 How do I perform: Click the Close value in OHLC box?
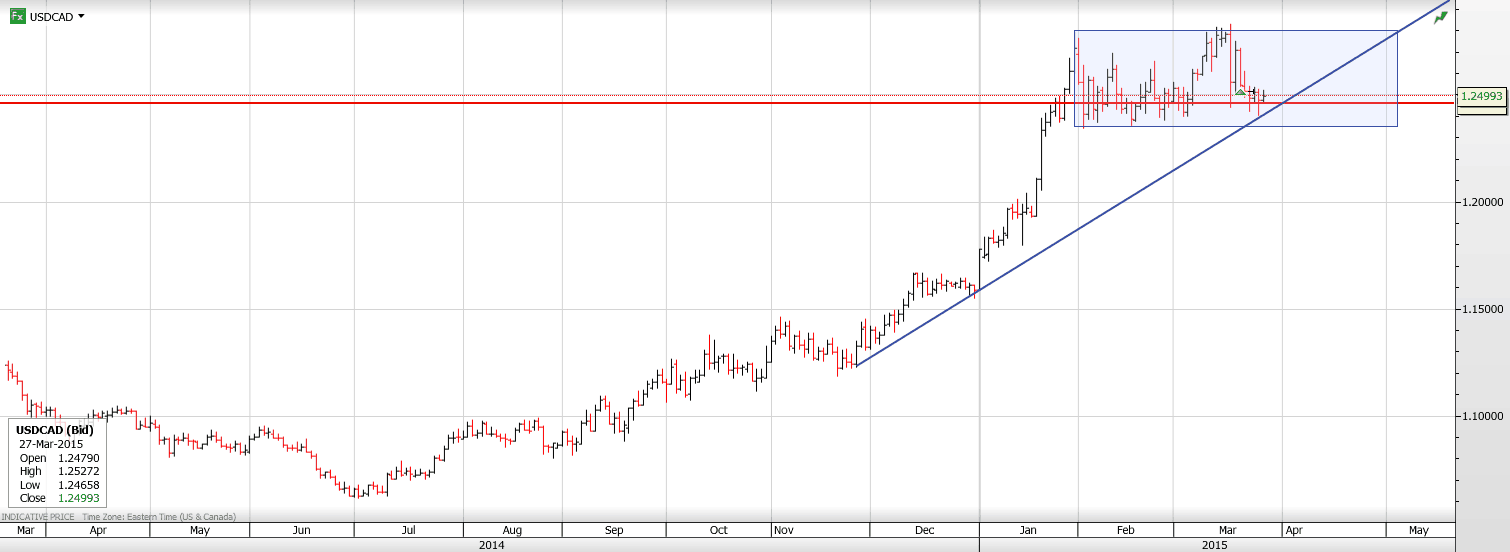click(x=78, y=498)
